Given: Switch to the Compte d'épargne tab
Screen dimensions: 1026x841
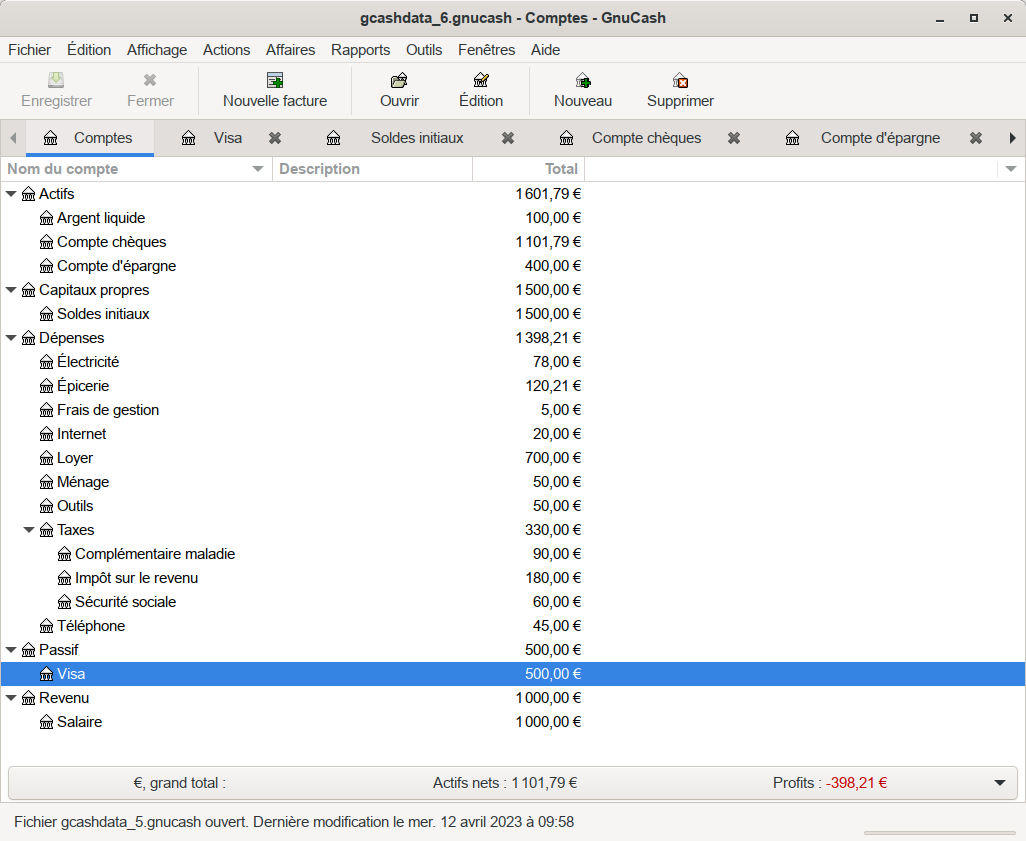Looking at the screenshot, I should [x=879, y=138].
